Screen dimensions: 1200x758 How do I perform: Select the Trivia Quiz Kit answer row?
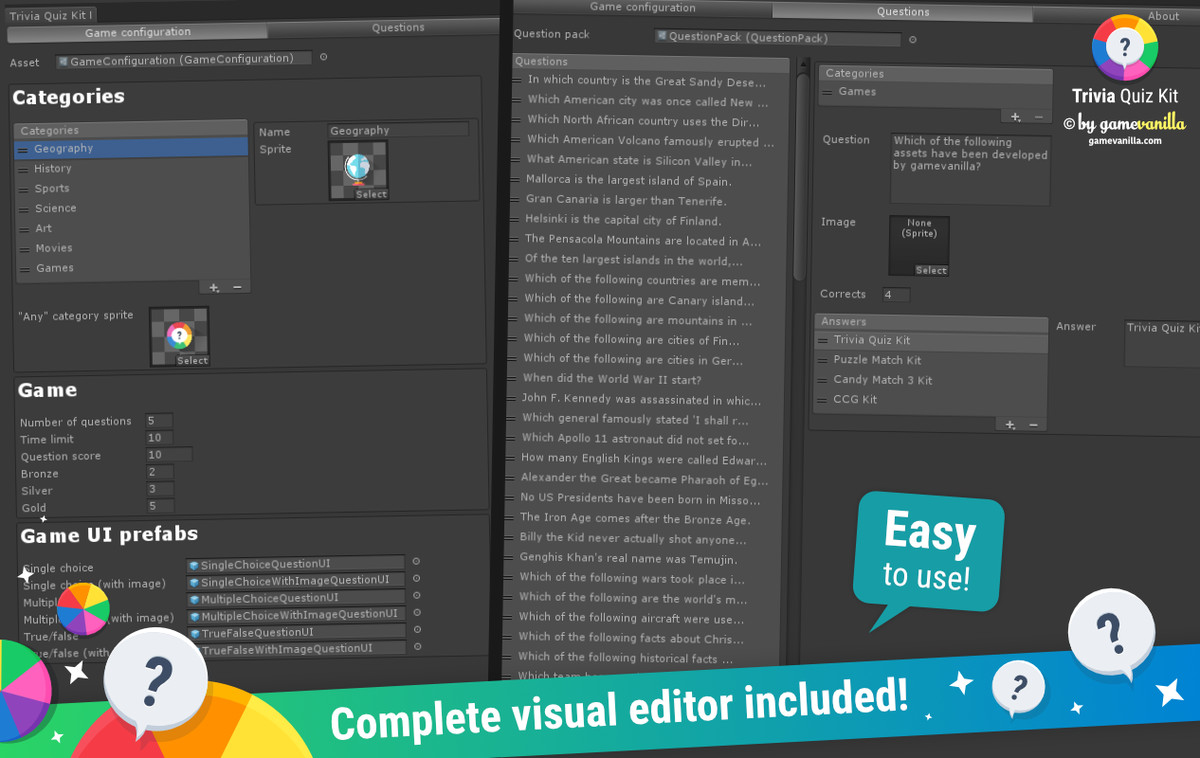(931, 341)
